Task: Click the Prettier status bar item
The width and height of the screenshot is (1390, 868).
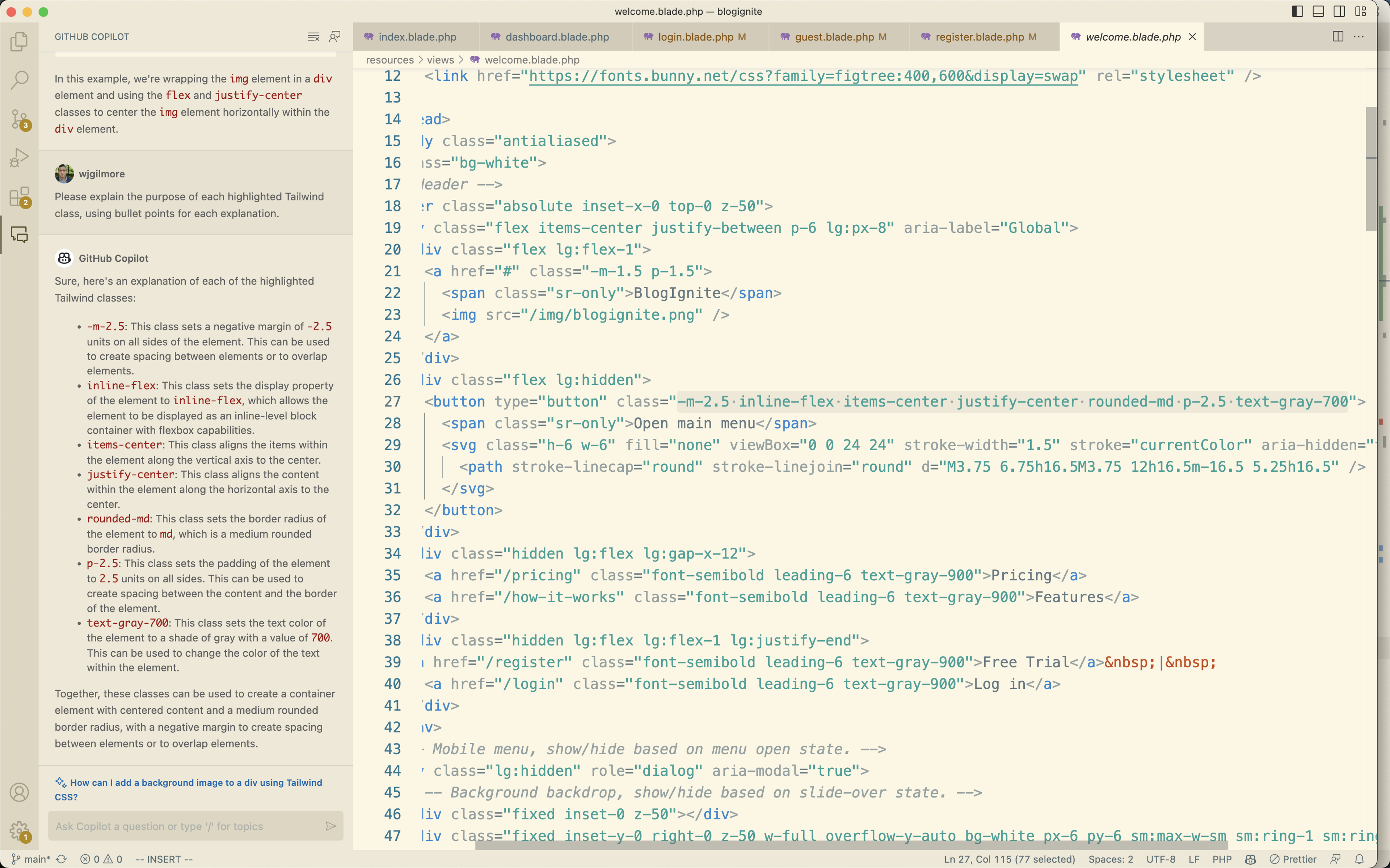Action: point(1293,859)
